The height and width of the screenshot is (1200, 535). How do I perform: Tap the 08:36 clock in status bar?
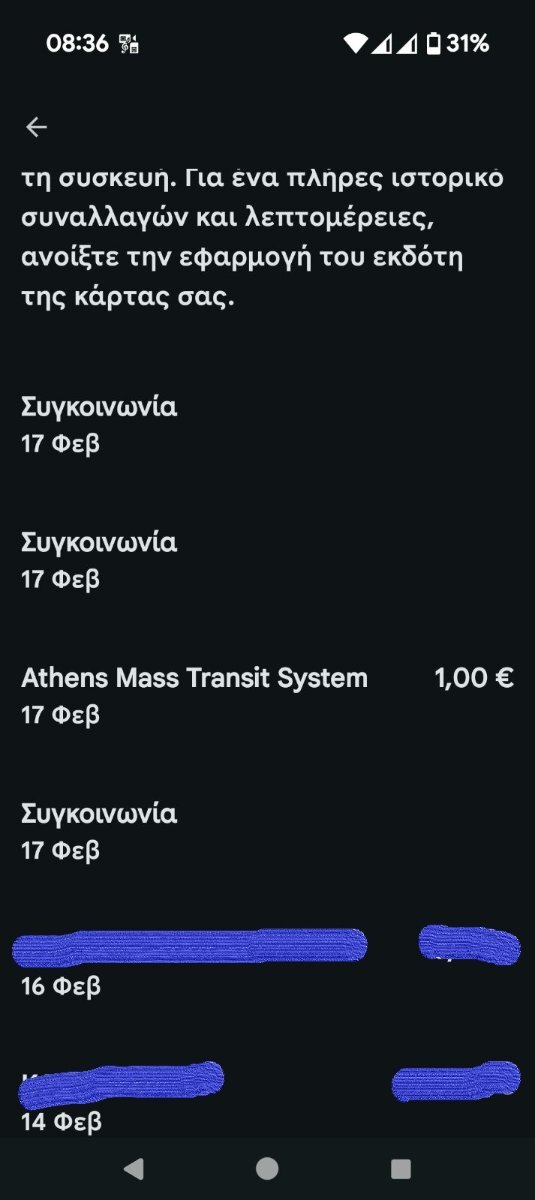pyautogui.click(x=77, y=44)
